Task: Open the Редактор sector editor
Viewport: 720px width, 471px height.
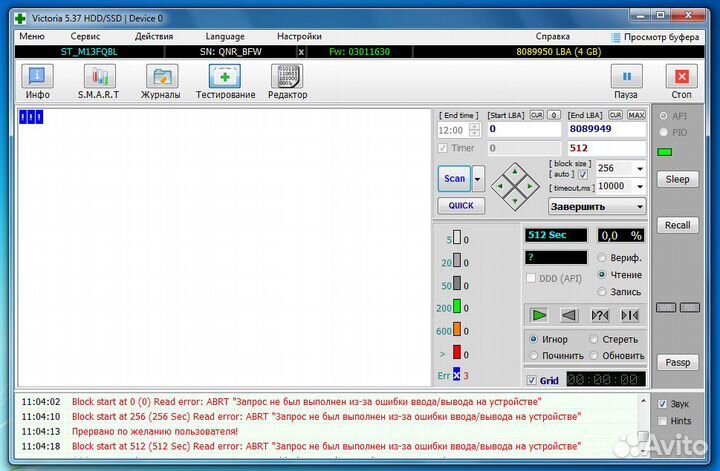Action: point(287,82)
